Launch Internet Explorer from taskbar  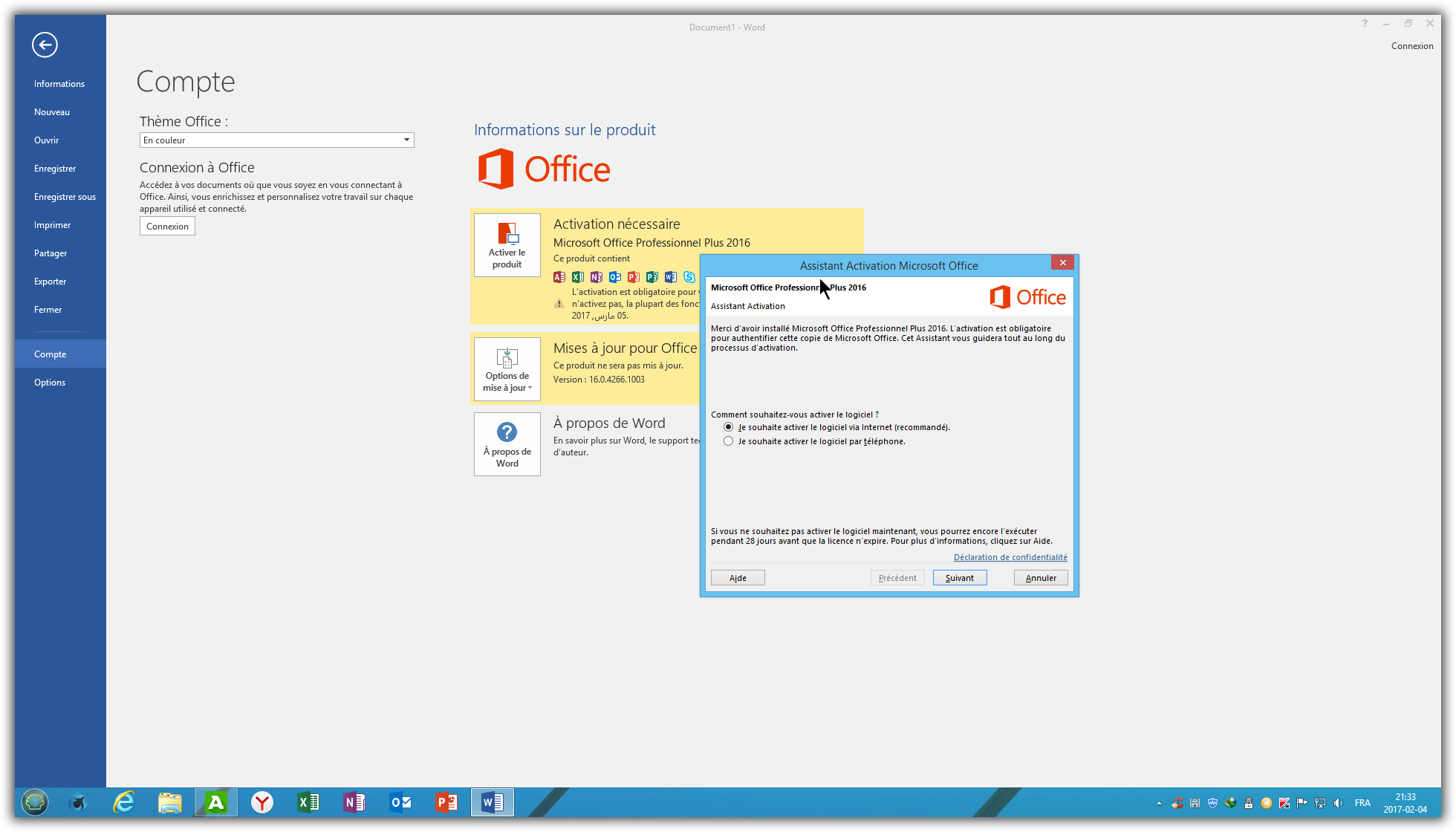click(124, 802)
